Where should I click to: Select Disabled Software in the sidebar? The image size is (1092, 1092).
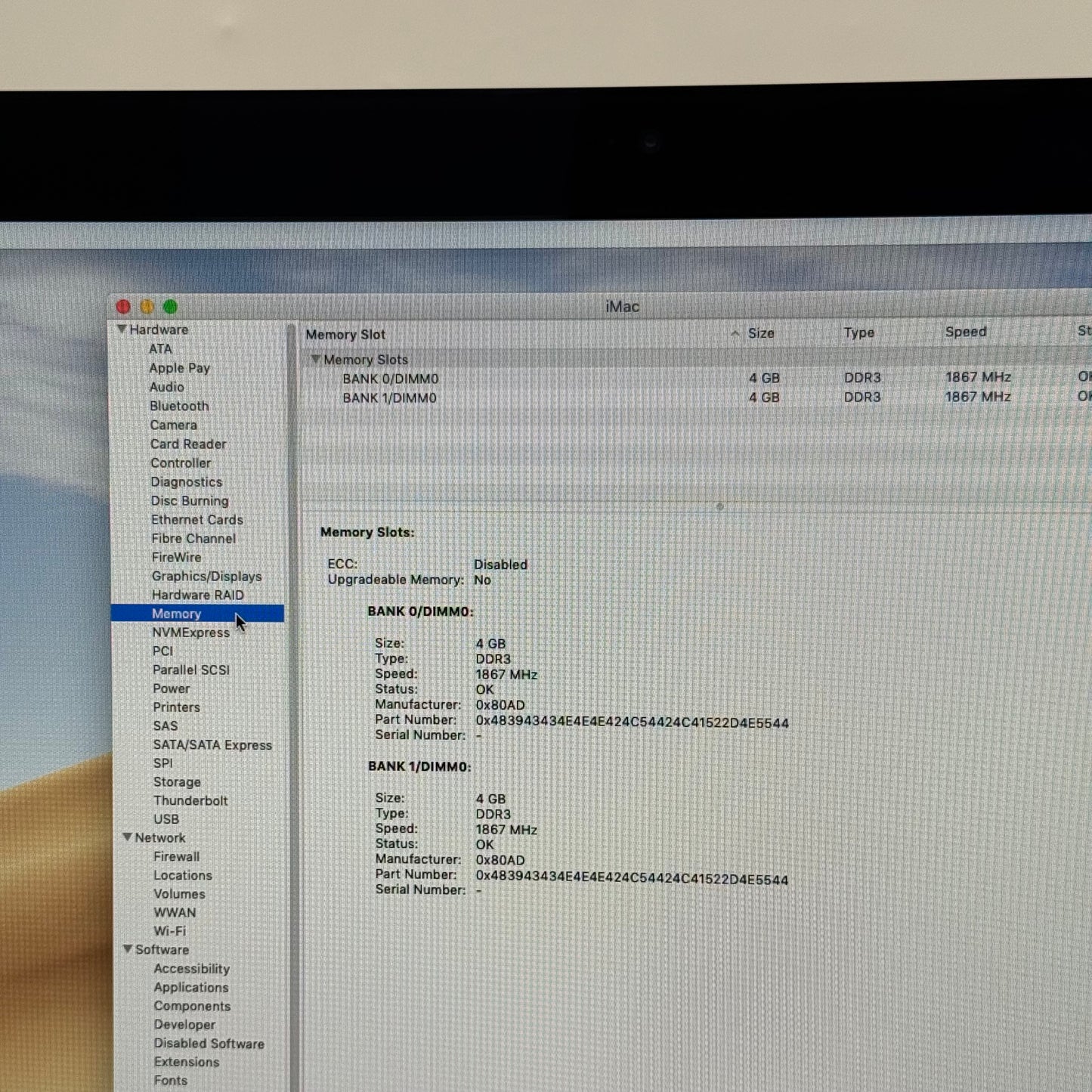point(209,1043)
